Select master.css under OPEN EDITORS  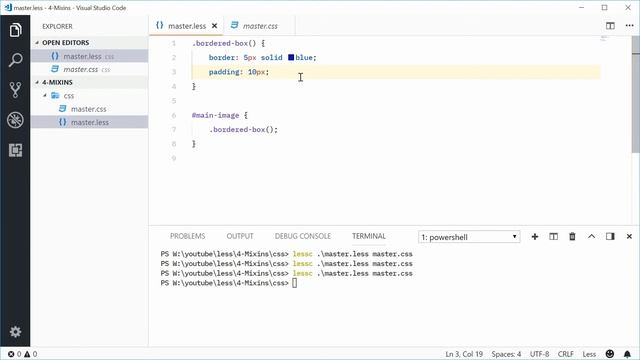(89, 69)
